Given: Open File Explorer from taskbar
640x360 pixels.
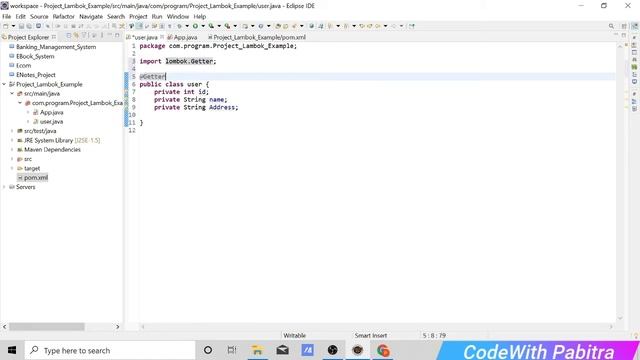Looking at the screenshot, I should click(x=257, y=350).
